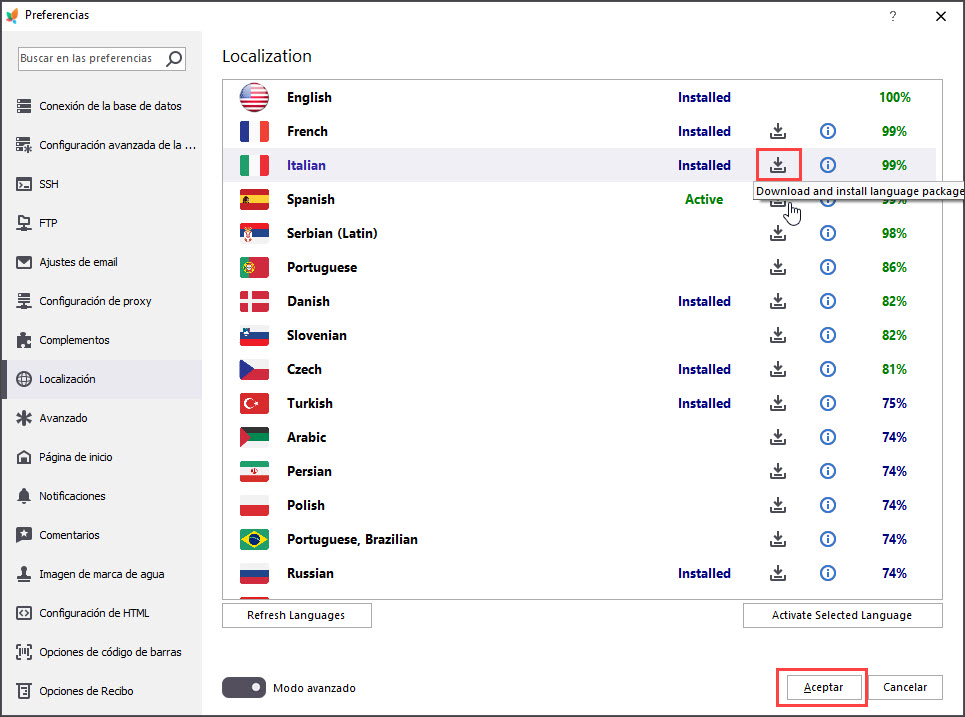This screenshot has width=965, height=717.
Task: Click download icon in Czech row
Action: (778, 369)
